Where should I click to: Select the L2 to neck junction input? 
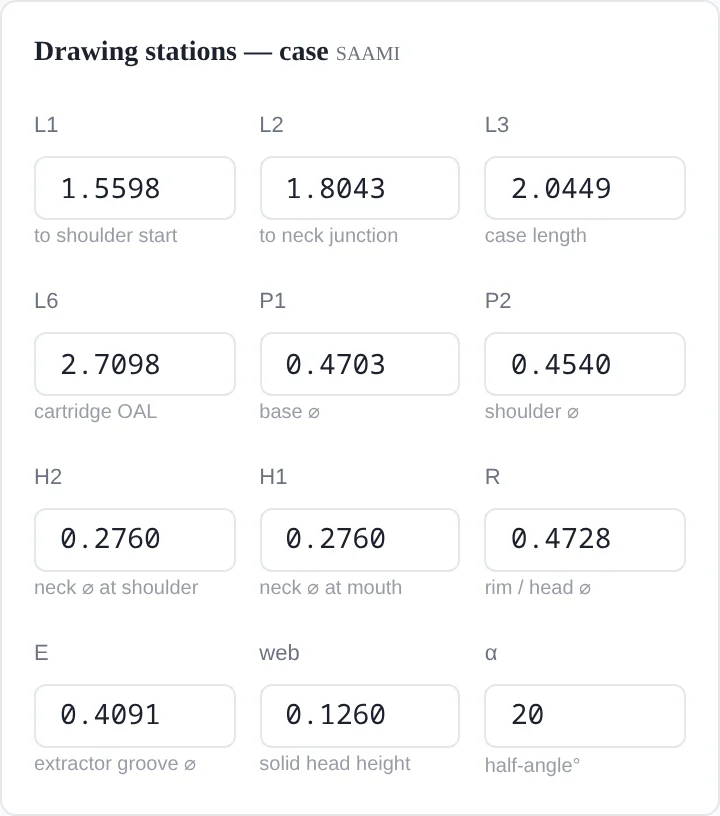359,188
